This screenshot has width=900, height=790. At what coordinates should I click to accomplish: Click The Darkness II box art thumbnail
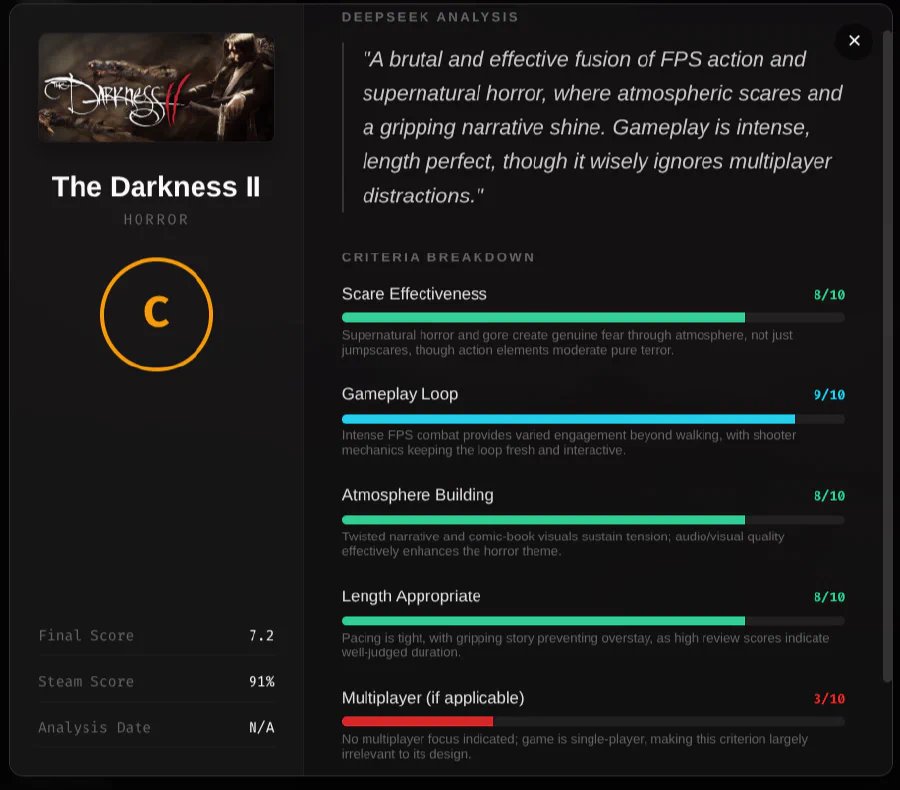click(x=156, y=86)
